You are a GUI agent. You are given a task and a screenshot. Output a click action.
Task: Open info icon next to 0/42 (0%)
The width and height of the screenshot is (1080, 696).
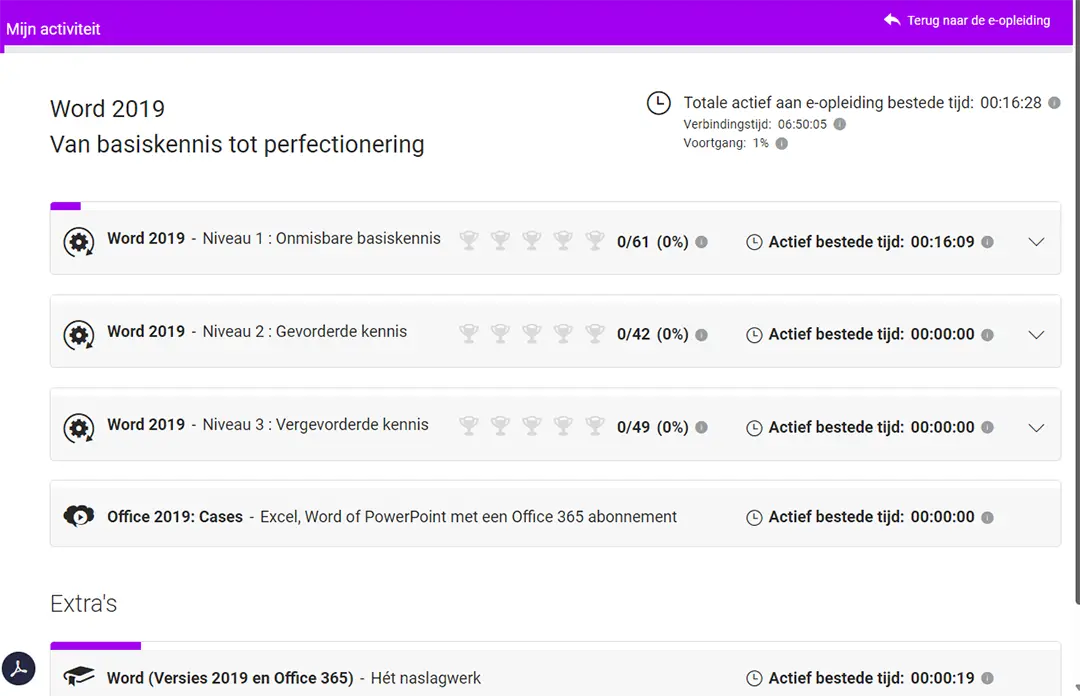point(701,335)
